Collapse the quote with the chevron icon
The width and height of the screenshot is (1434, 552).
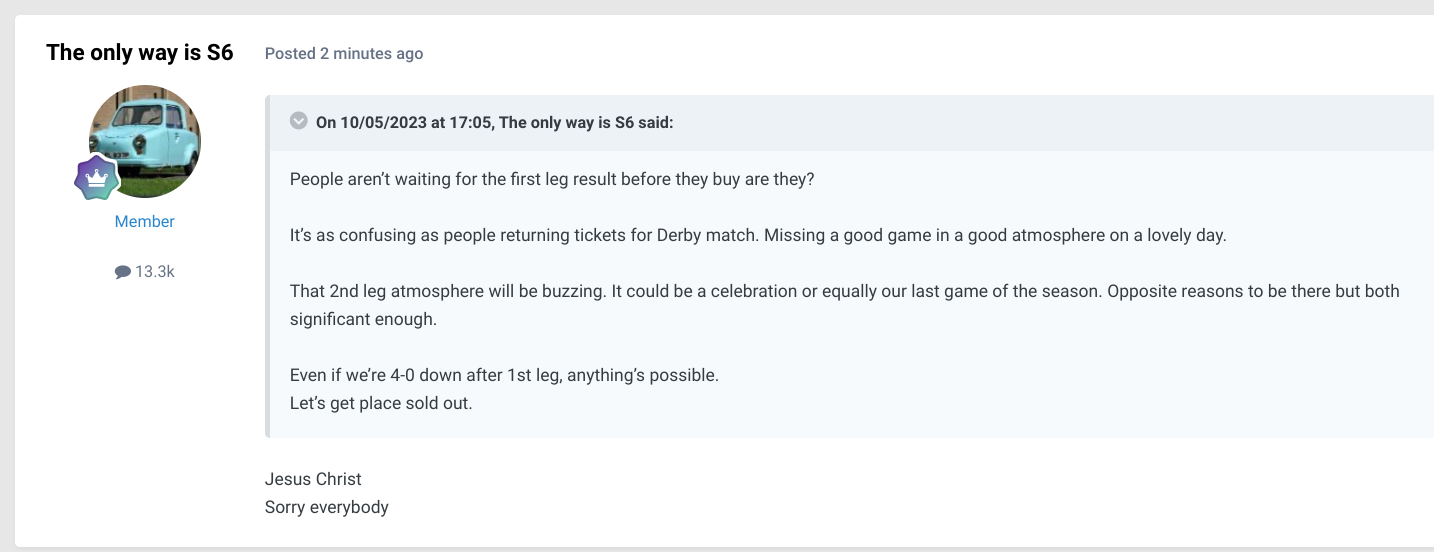pyautogui.click(x=298, y=121)
